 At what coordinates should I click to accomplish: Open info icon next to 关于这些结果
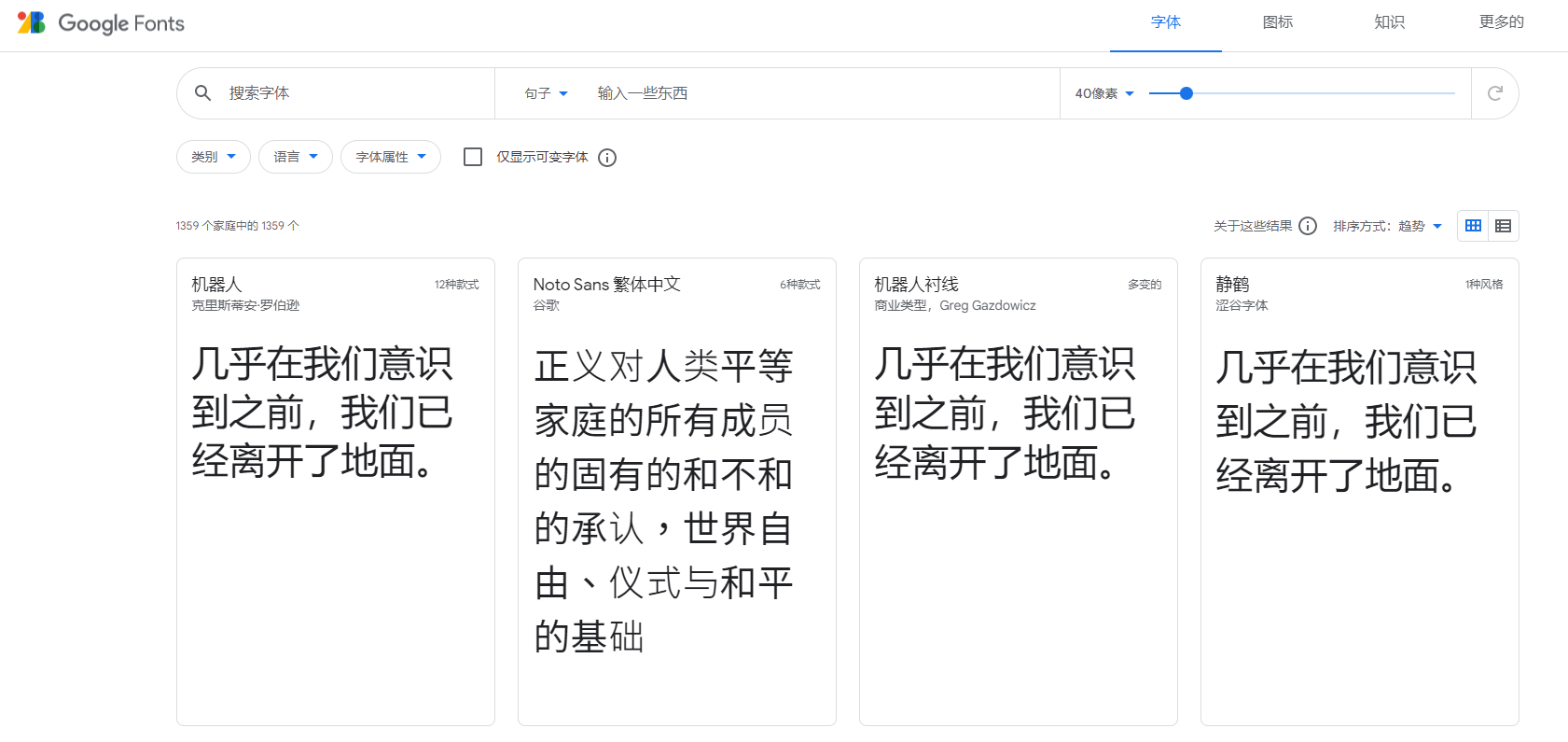(1308, 226)
